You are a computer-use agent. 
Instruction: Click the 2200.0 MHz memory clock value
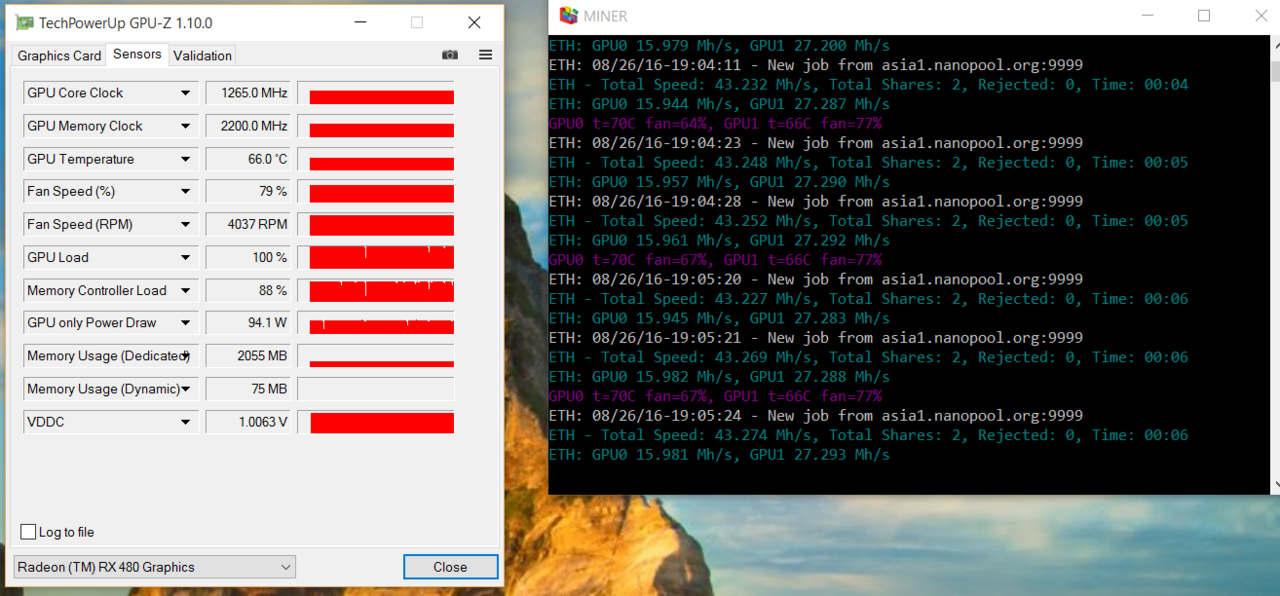248,126
